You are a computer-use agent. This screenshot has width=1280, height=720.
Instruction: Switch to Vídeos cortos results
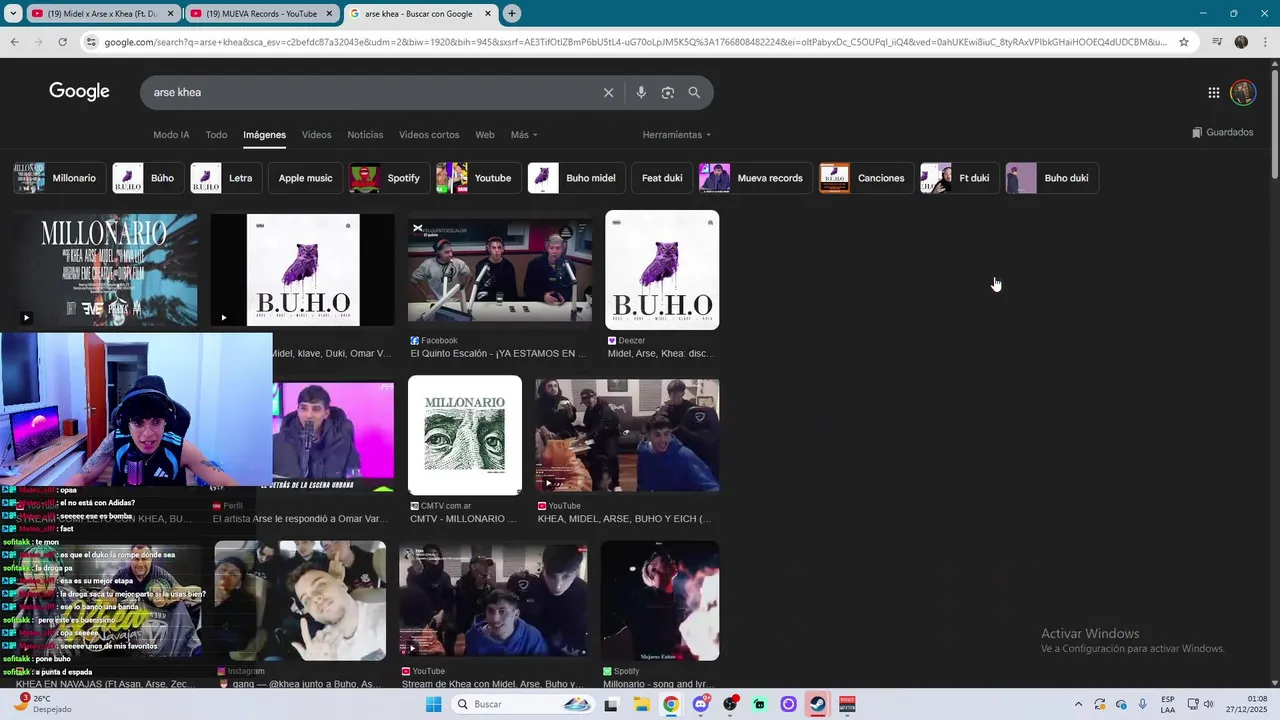point(429,135)
